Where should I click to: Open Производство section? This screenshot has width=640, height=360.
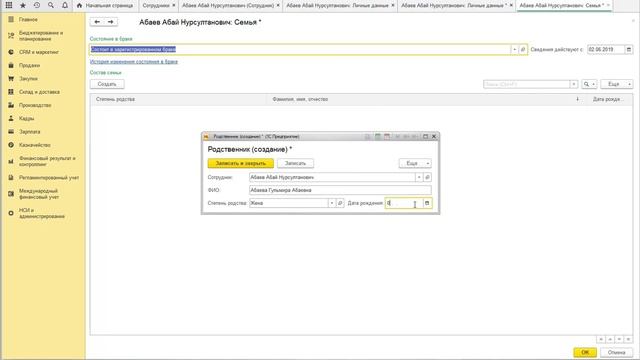35,105
